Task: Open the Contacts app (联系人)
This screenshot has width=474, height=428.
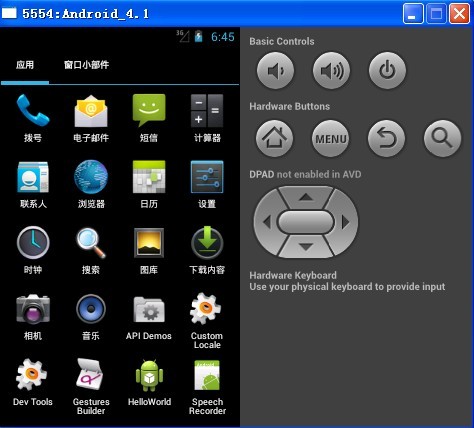Action: [x=33, y=184]
